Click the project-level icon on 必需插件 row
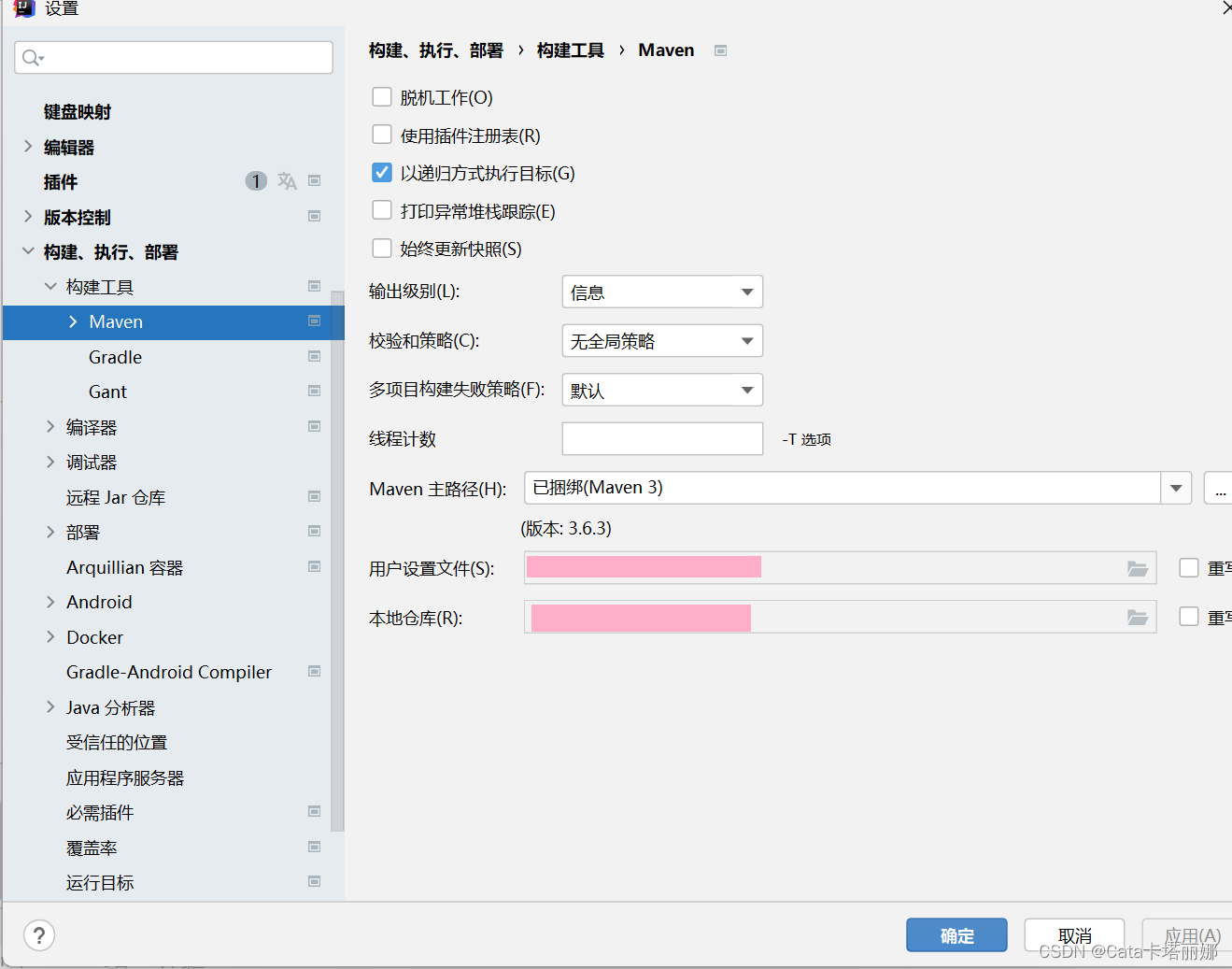 [x=315, y=812]
